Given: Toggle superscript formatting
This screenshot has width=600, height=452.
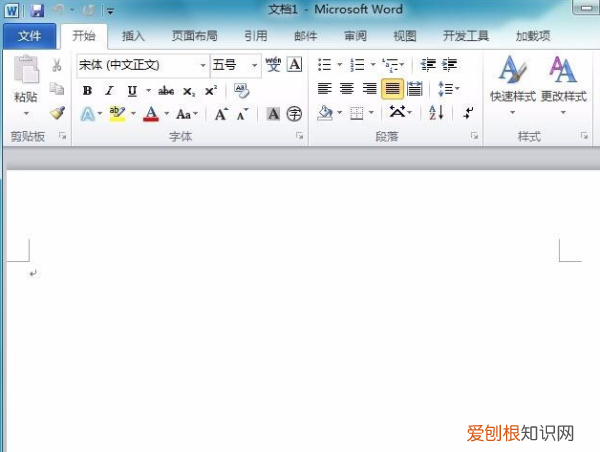Looking at the screenshot, I should 211,91.
